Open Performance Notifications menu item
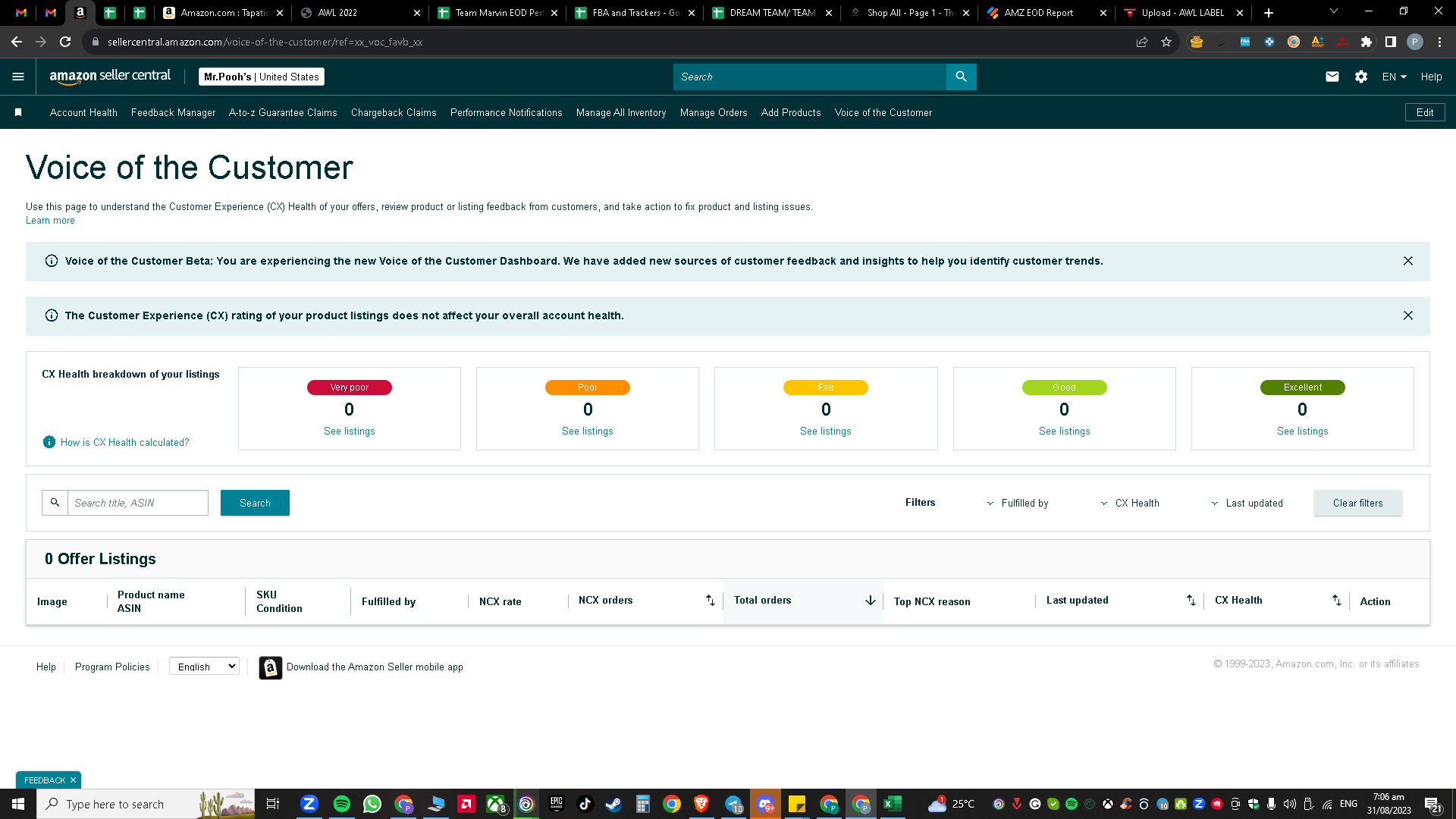Viewport: 1456px width, 819px height. 507,112
